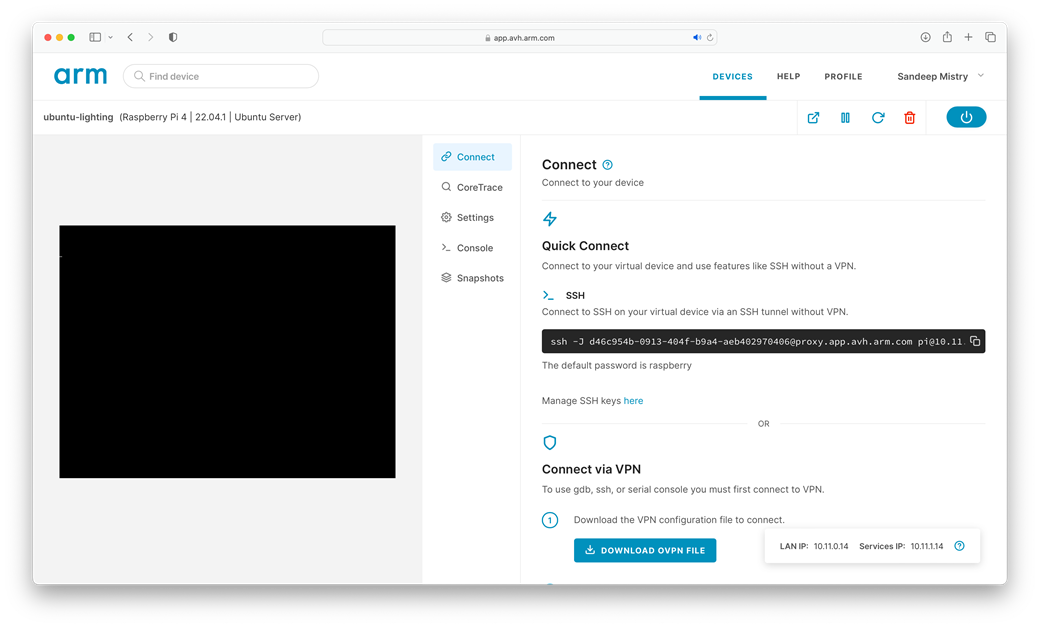Follow the Manage SSH keys 'here' link

coord(633,401)
